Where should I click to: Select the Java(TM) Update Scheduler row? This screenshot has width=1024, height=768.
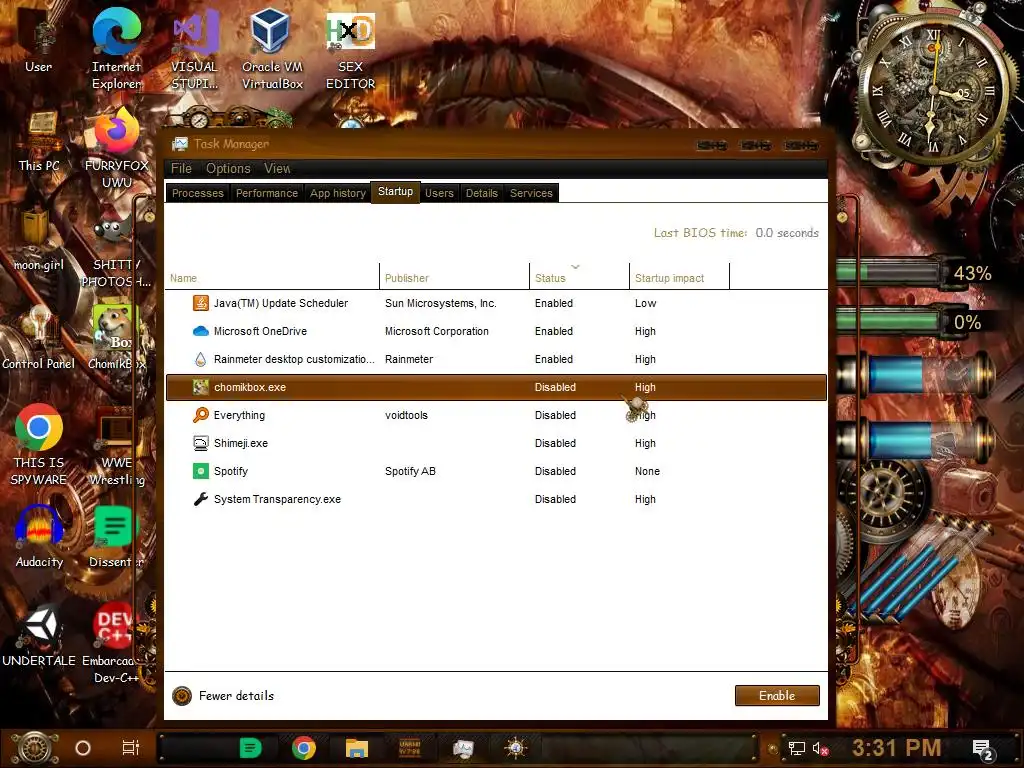pyautogui.click(x=496, y=303)
